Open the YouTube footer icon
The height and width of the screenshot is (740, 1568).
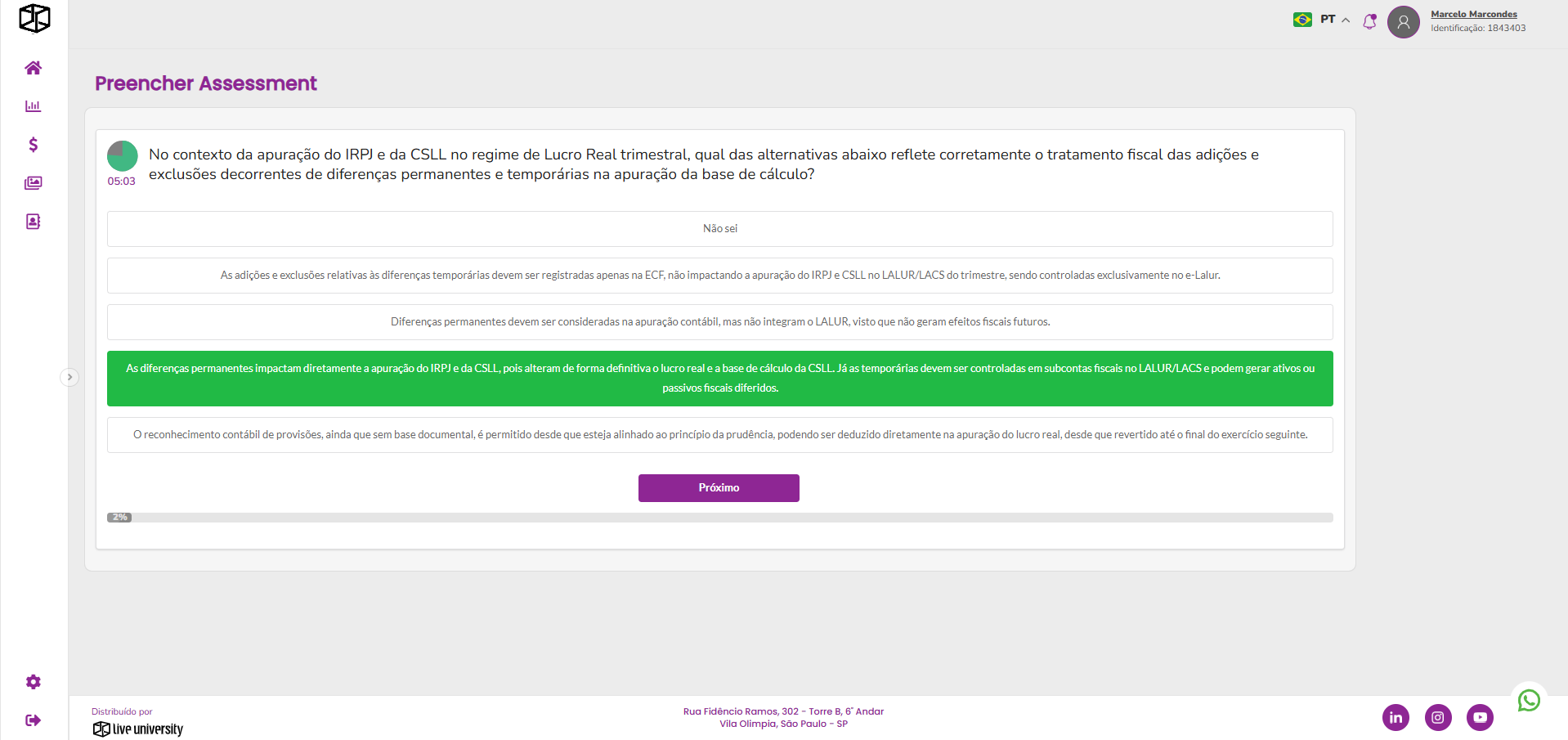pos(1480,717)
